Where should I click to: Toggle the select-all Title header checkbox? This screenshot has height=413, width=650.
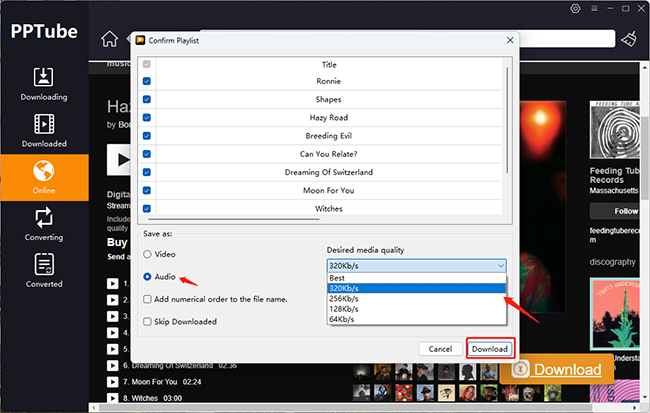point(147,64)
